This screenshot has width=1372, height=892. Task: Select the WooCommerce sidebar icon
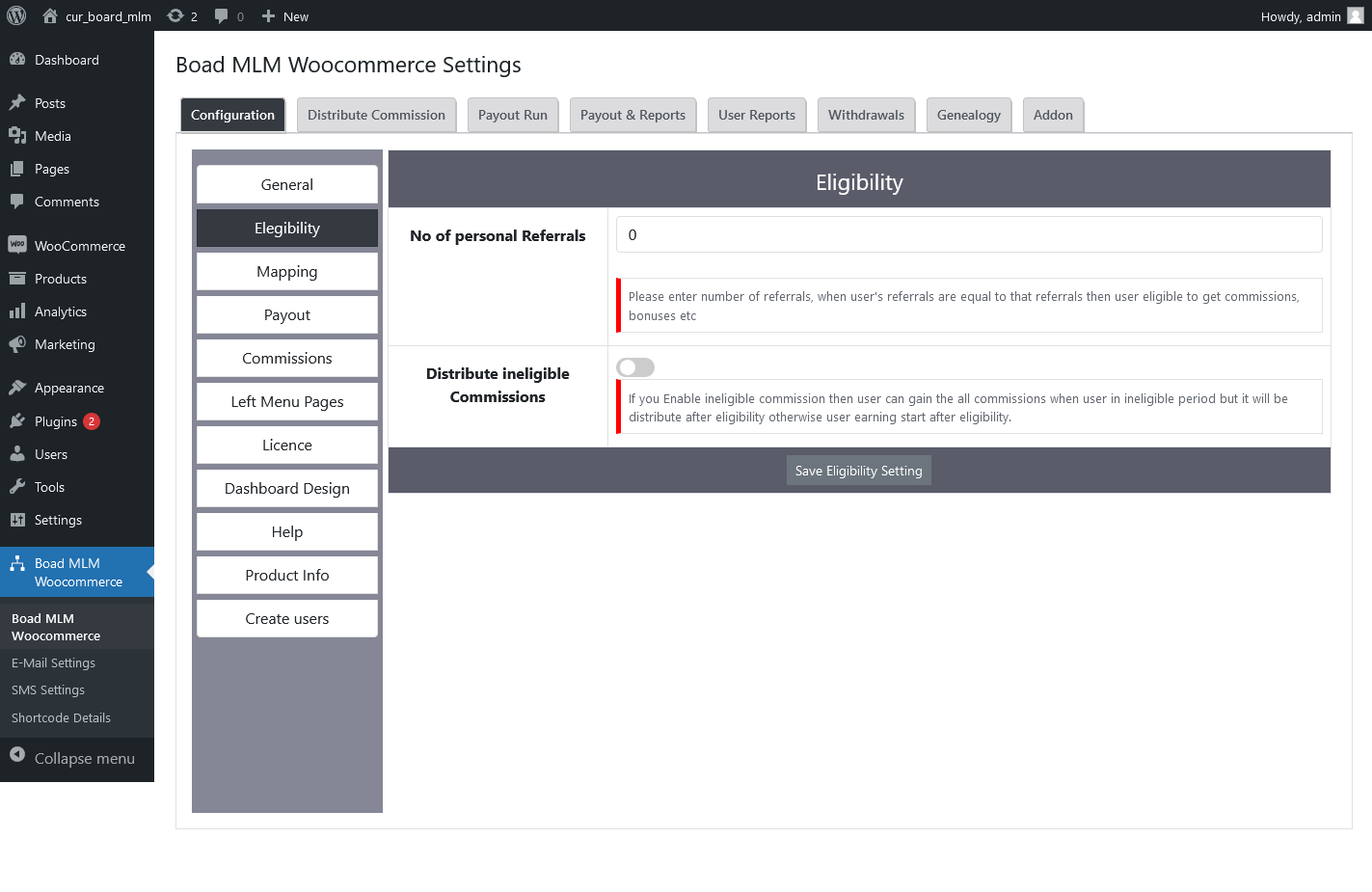pos(19,245)
